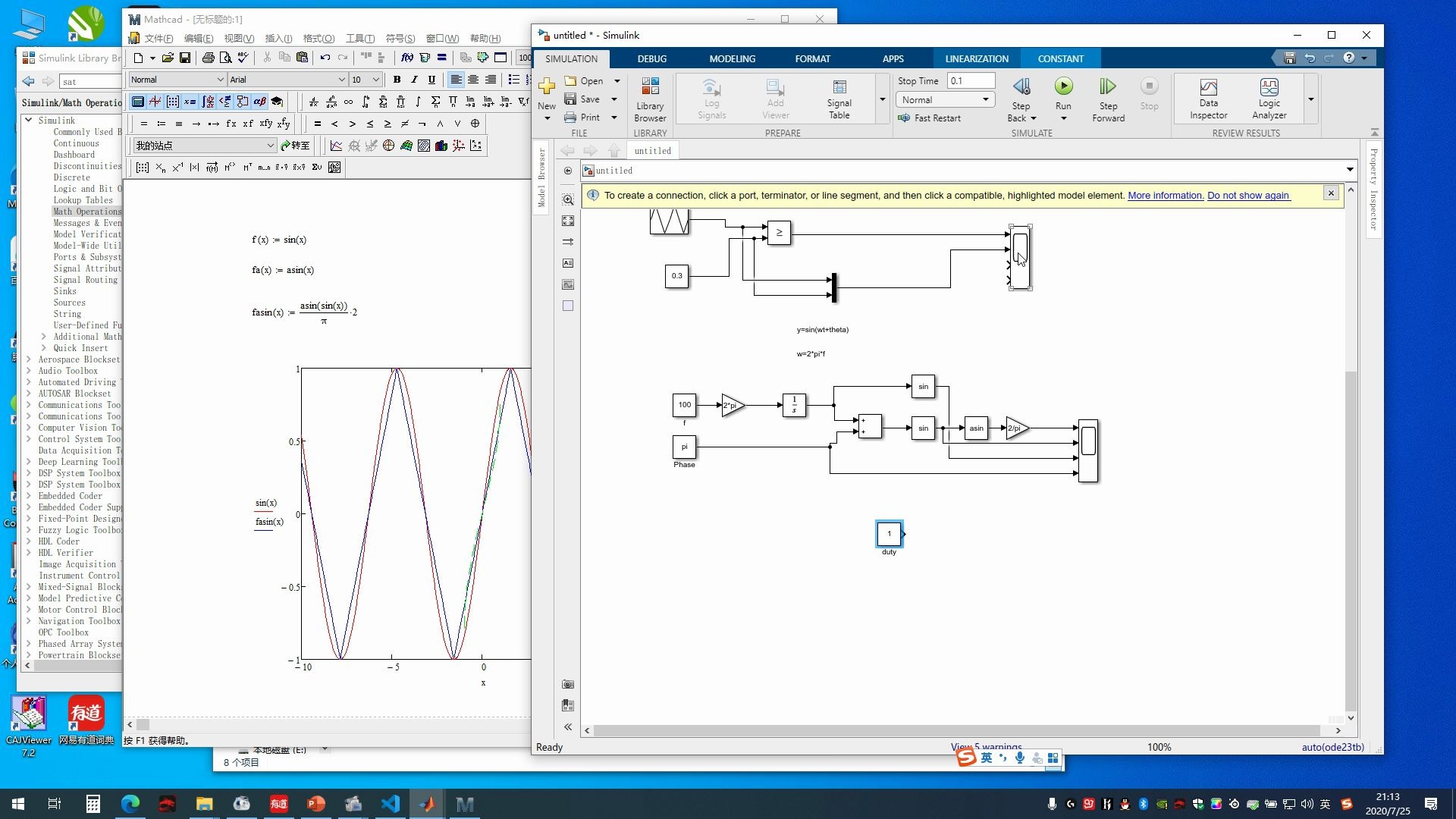The width and height of the screenshot is (1456, 819).
Task: Click Fit to View in the canvas palette
Action: (x=568, y=221)
